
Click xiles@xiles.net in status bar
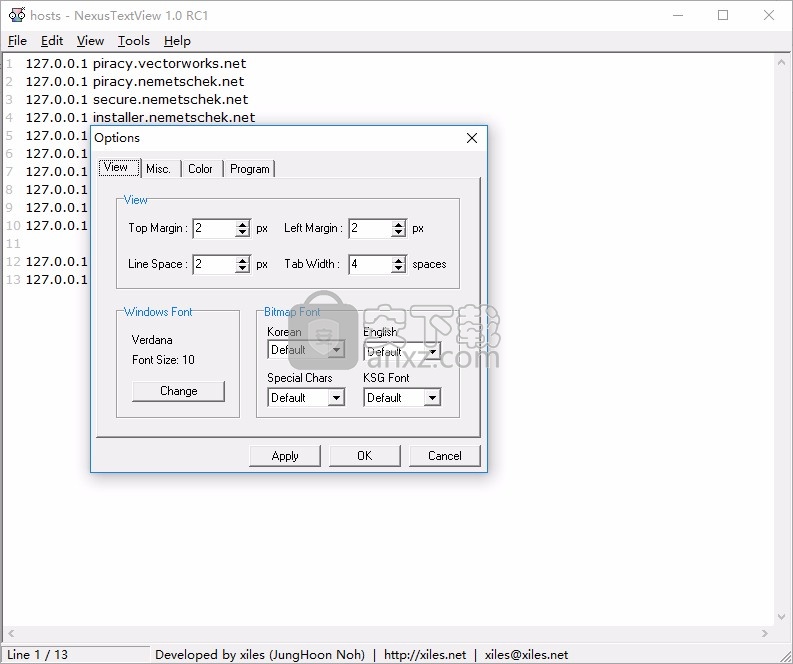coord(526,654)
